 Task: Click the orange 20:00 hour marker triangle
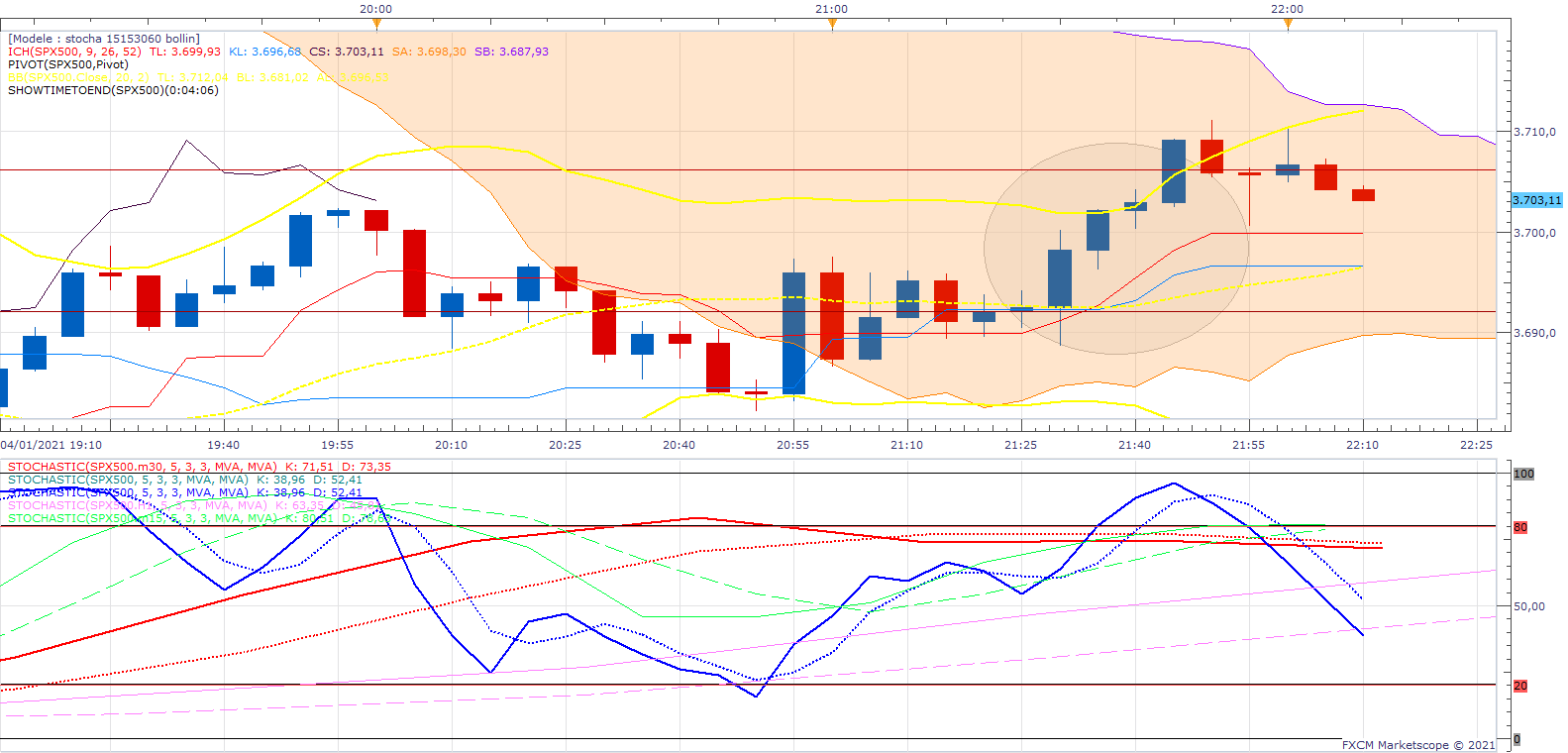[375, 24]
